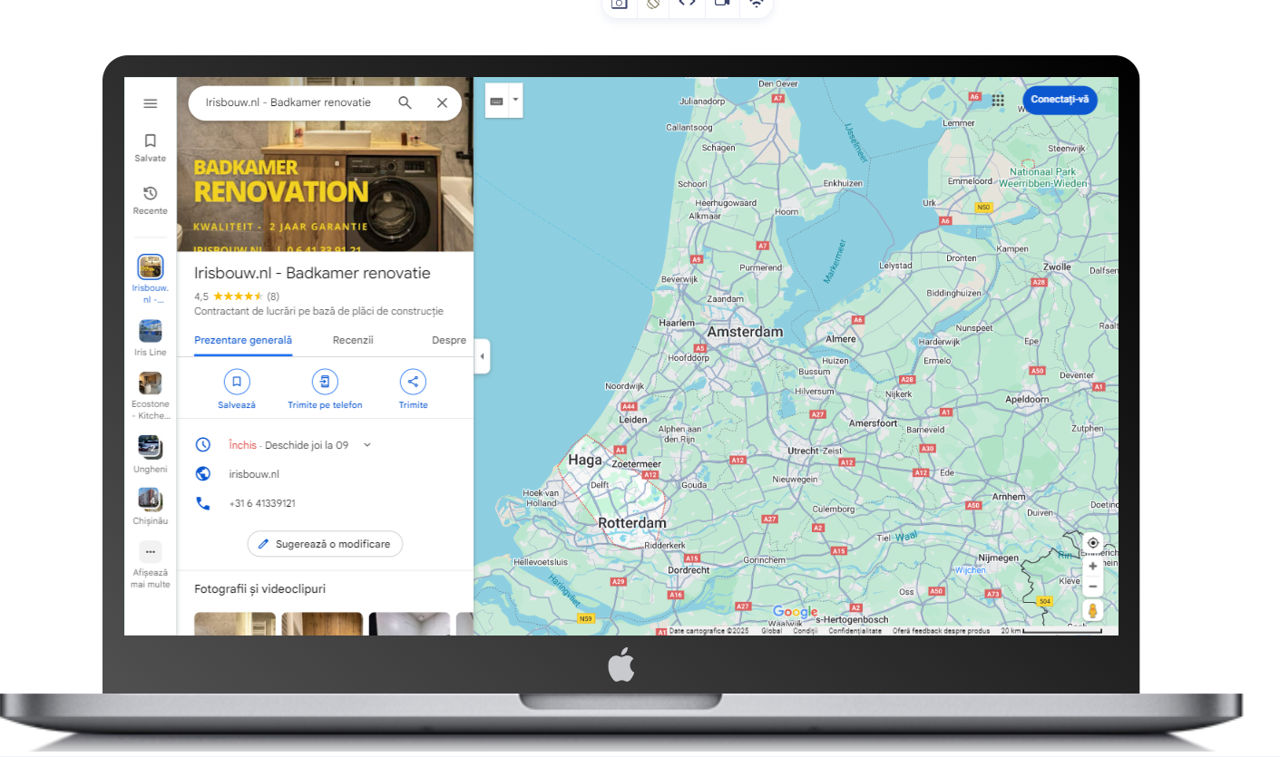
Task: Click the Rotterdam label on the map
Action: 632,523
